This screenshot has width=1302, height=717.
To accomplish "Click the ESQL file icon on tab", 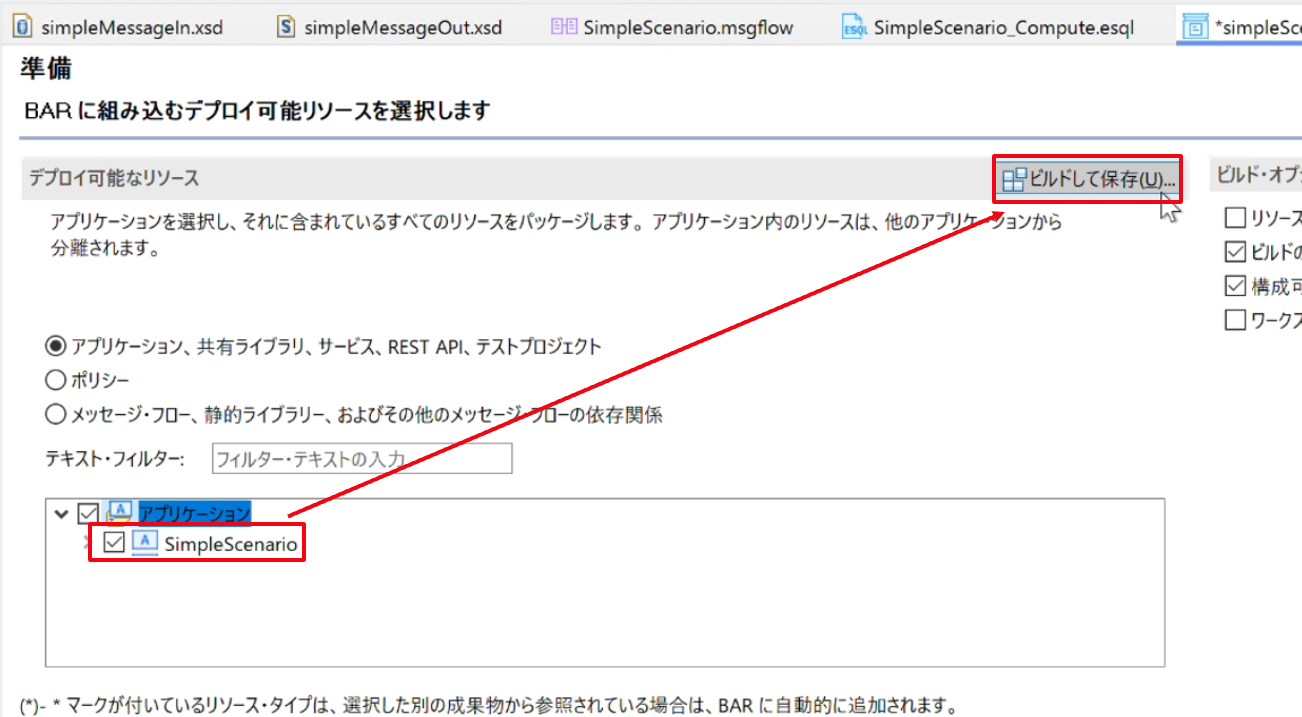I will click(x=854, y=27).
